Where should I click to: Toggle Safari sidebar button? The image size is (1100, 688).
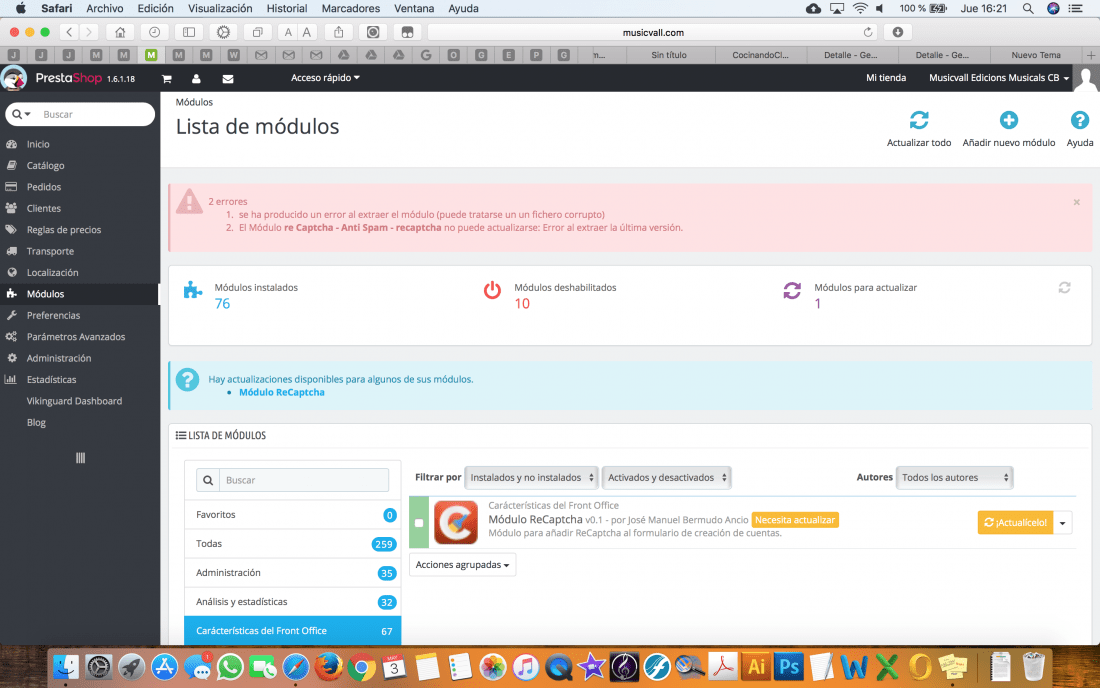click(189, 32)
